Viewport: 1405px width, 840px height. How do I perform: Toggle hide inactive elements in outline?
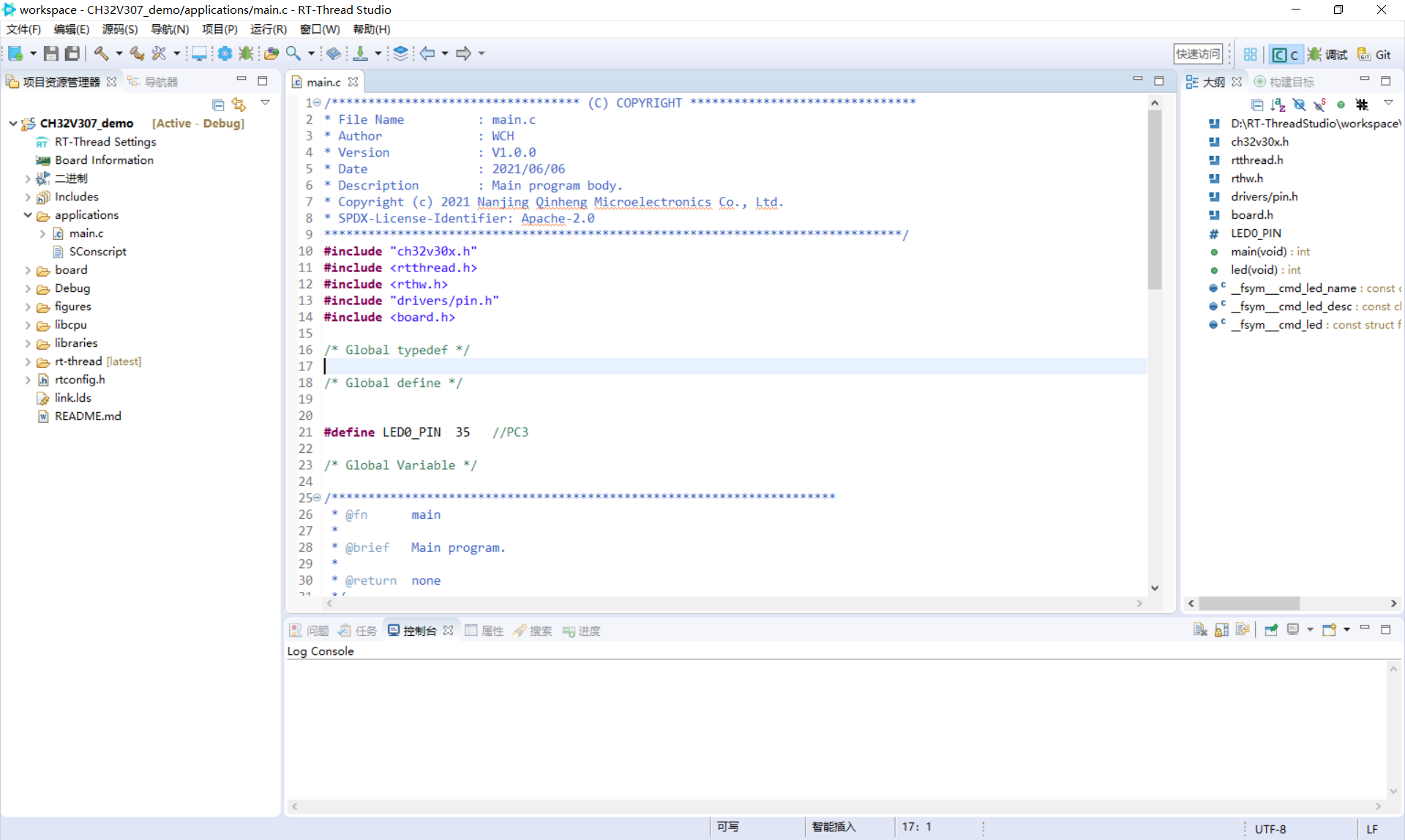click(1362, 105)
